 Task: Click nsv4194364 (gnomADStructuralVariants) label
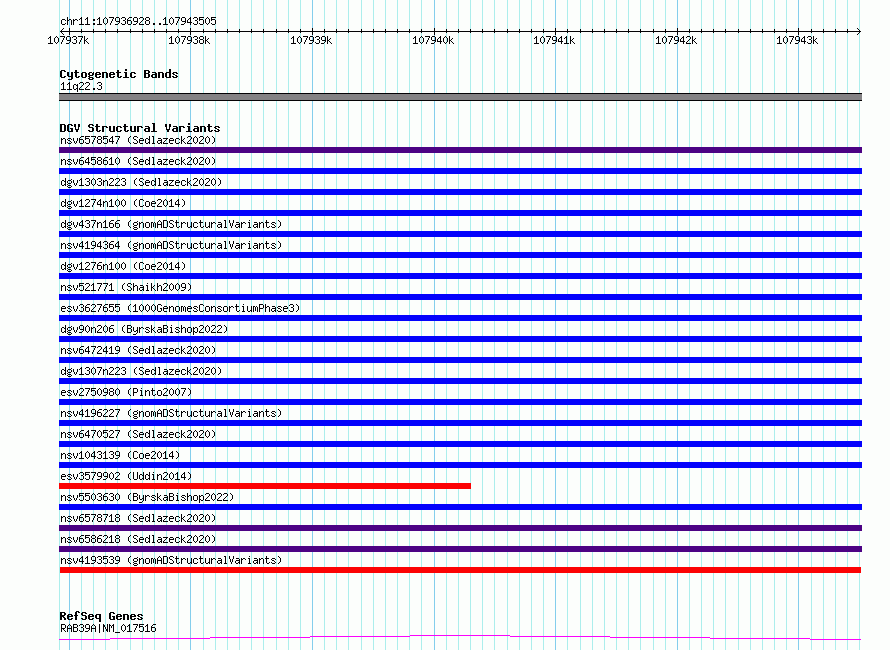tap(171, 245)
